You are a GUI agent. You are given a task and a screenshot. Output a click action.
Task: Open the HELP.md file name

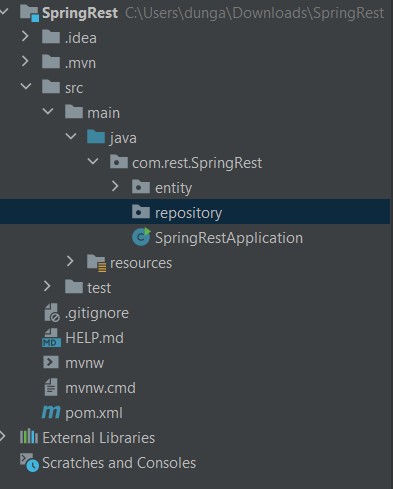click(x=95, y=338)
